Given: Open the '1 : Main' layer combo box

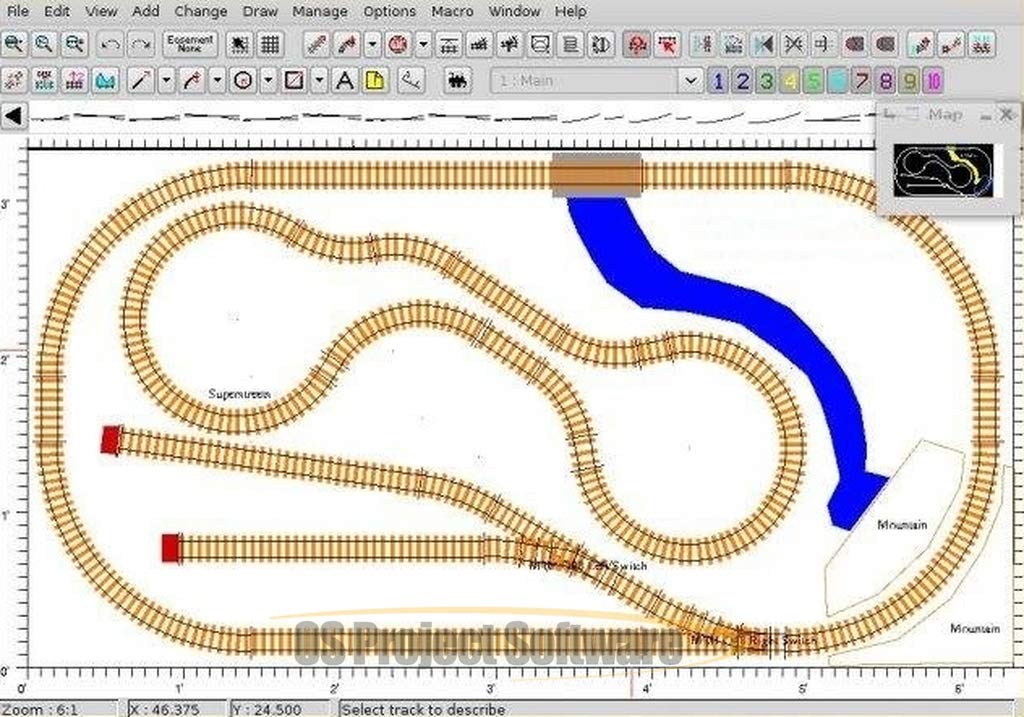Looking at the screenshot, I should [596, 81].
